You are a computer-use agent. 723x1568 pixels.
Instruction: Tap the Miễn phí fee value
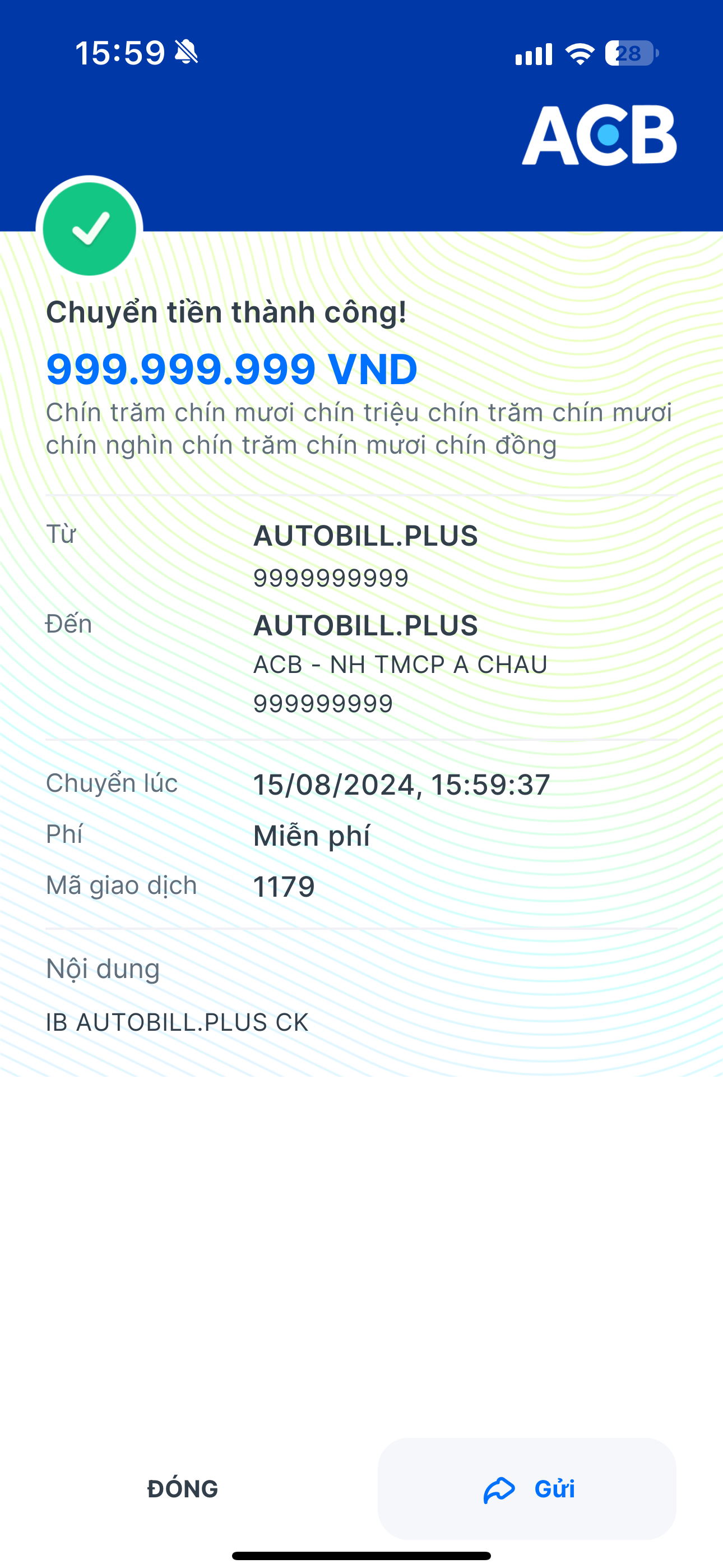[312, 836]
